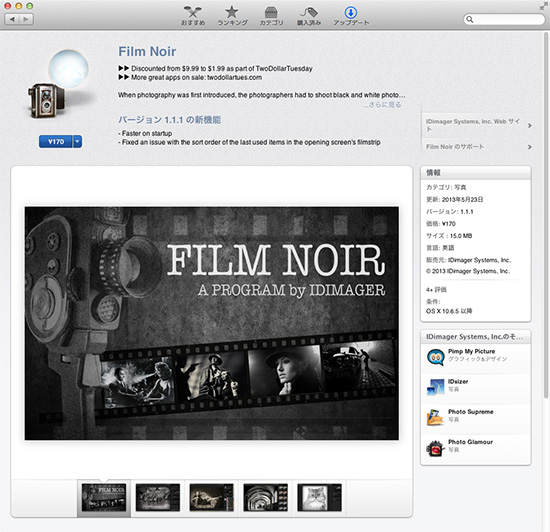Viewport: 550px width, 532px height.
Task: Click the Photo Glamour title text
Action: coord(470,442)
